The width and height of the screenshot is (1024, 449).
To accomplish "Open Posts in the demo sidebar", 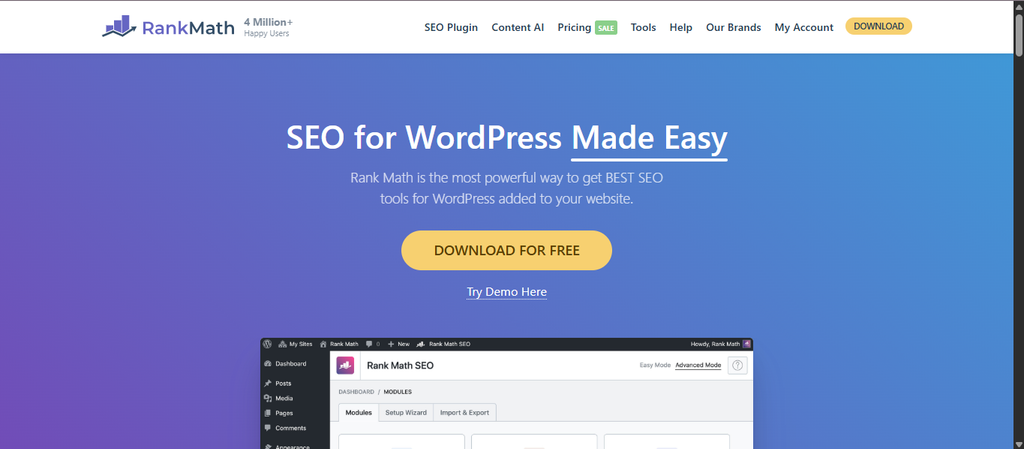I will (278, 383).
